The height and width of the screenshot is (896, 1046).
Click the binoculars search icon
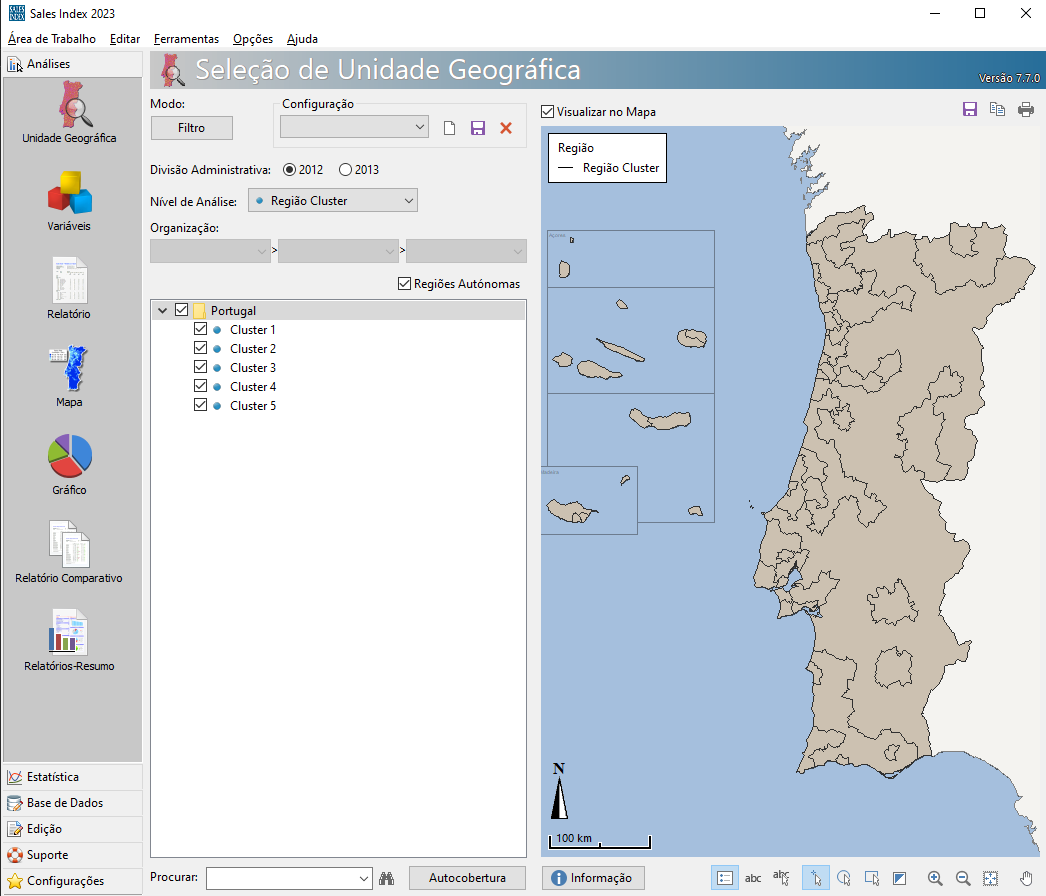point(389,878)
